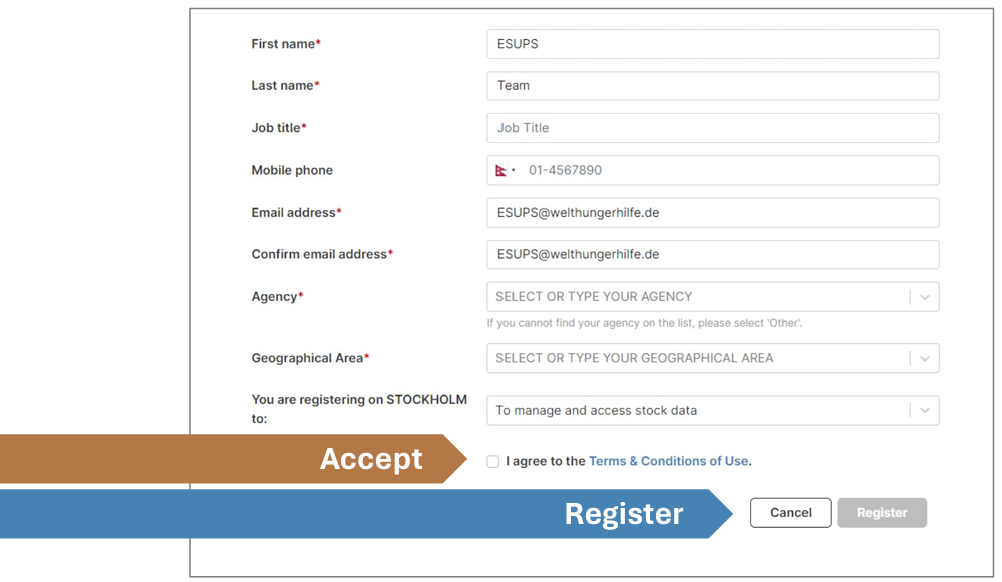Check the Terms & Conditions agreement box
This screenshot has width=1002, height=582.
click(x=493, y=462)
